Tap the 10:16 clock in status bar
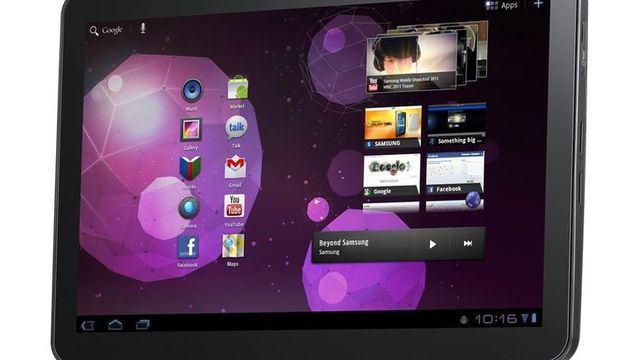Screen dimensions: 640x360 pyautogui.click(x=496, y=319)
